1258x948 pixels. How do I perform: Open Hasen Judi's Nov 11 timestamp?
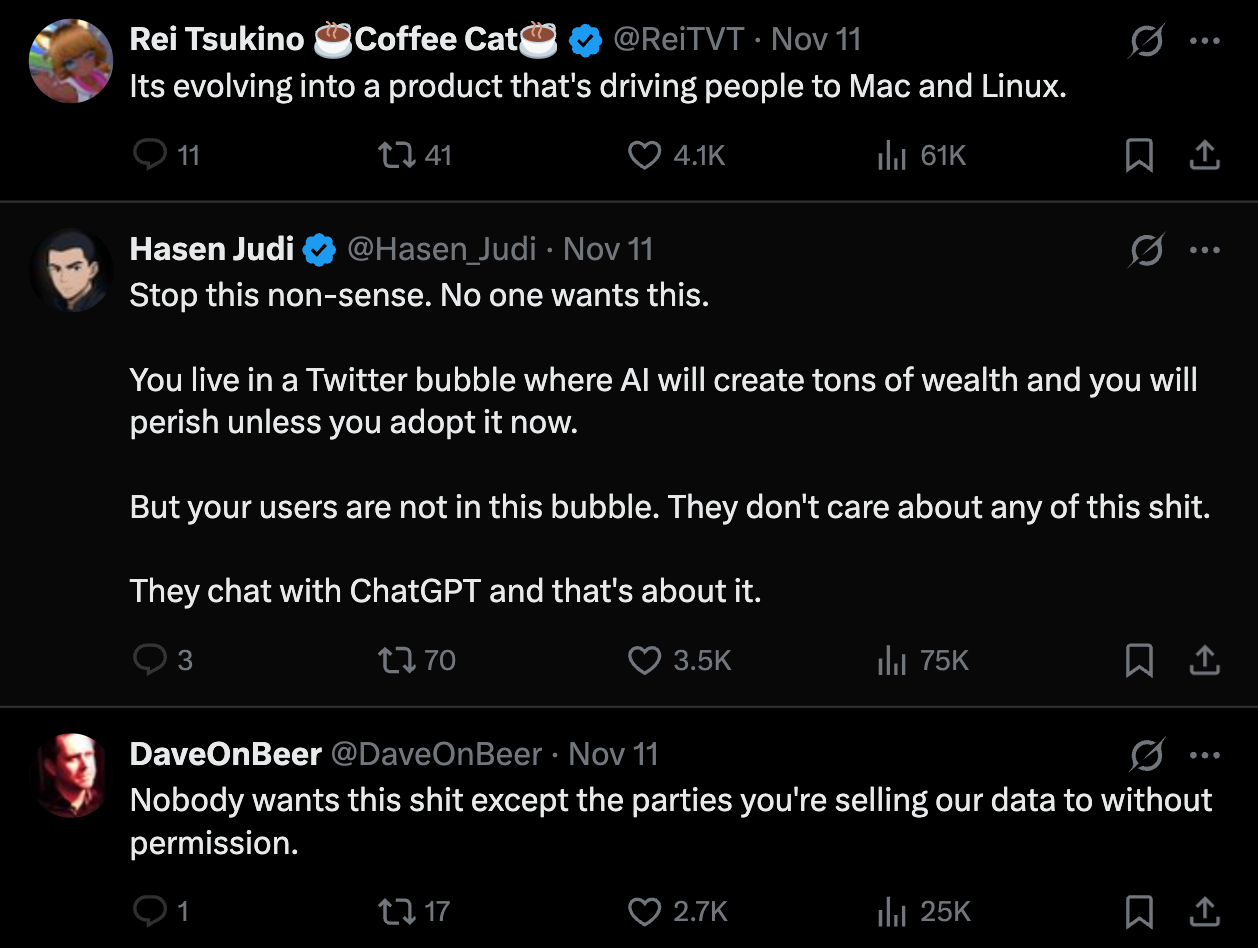click(x=608, y=249)
